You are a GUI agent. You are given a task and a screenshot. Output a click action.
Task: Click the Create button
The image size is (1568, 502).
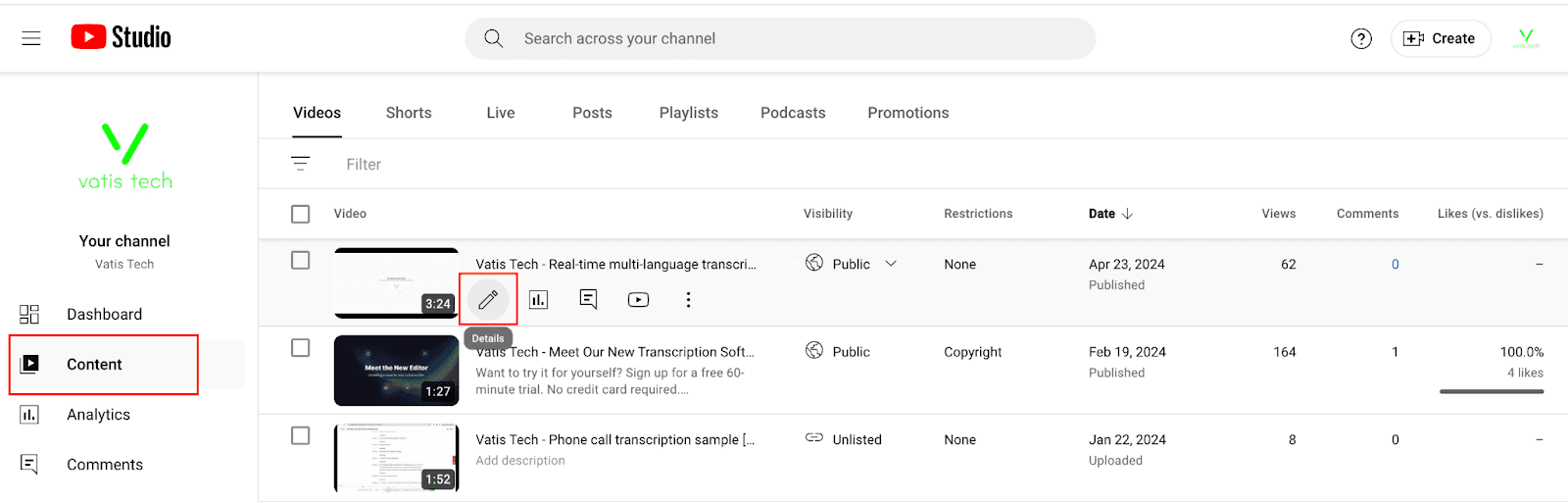tap(1441, 38)
